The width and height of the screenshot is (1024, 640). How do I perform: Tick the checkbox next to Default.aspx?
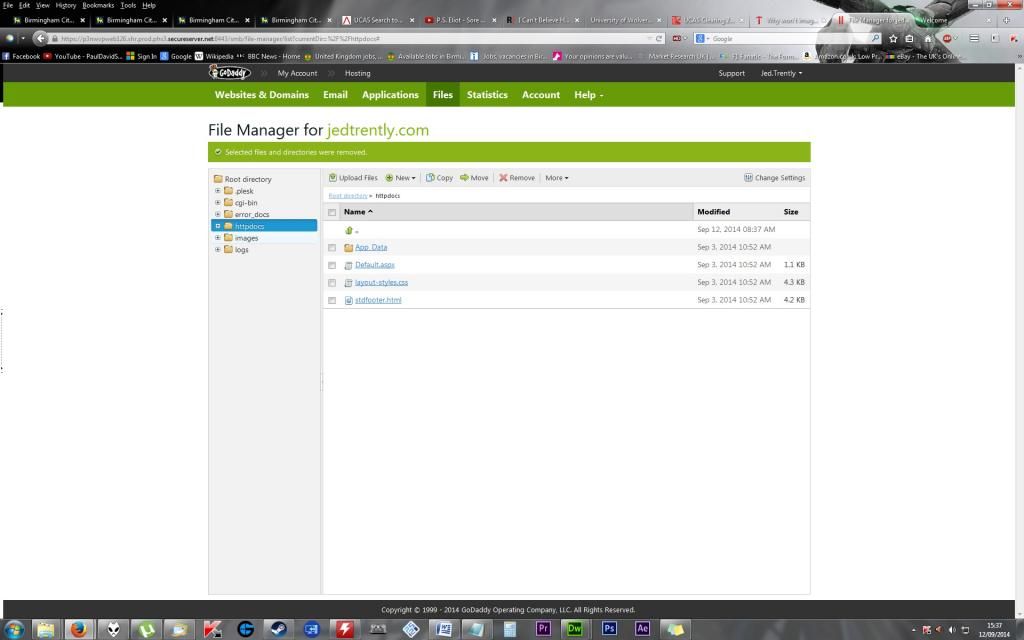pyautogui.click(x=332, y=265)
